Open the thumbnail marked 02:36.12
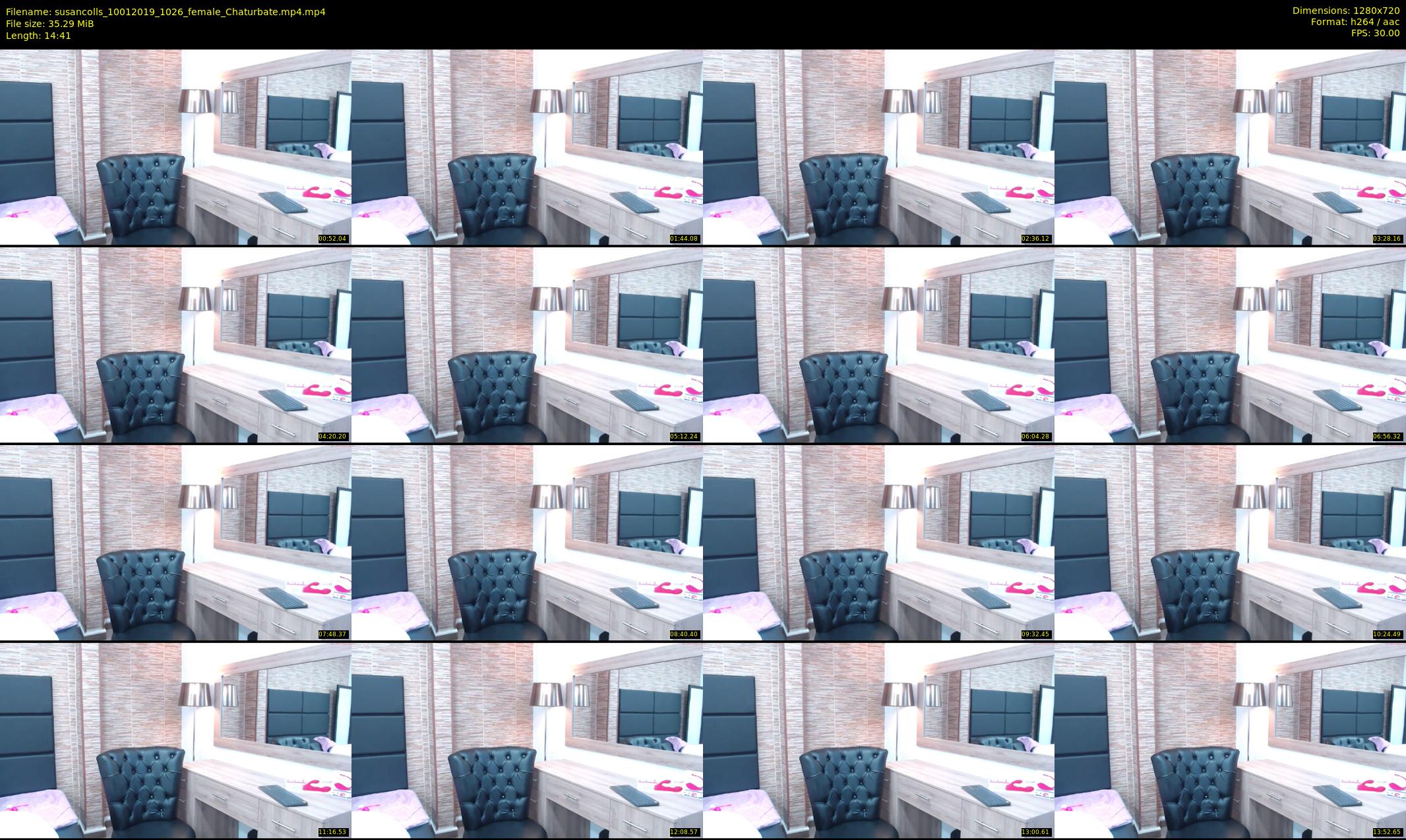Viewport: 1406px width, 840px height. click(x=878, y=147)
